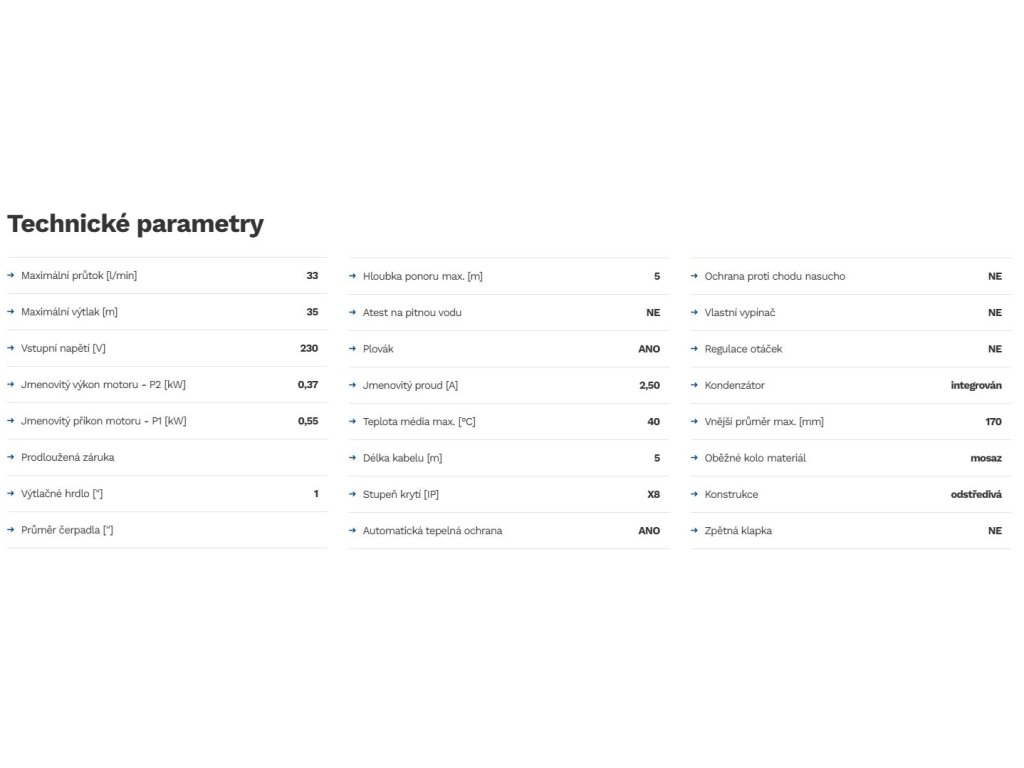Click arrow icon beside Hloubka ponoru max.

click(353, 276)
